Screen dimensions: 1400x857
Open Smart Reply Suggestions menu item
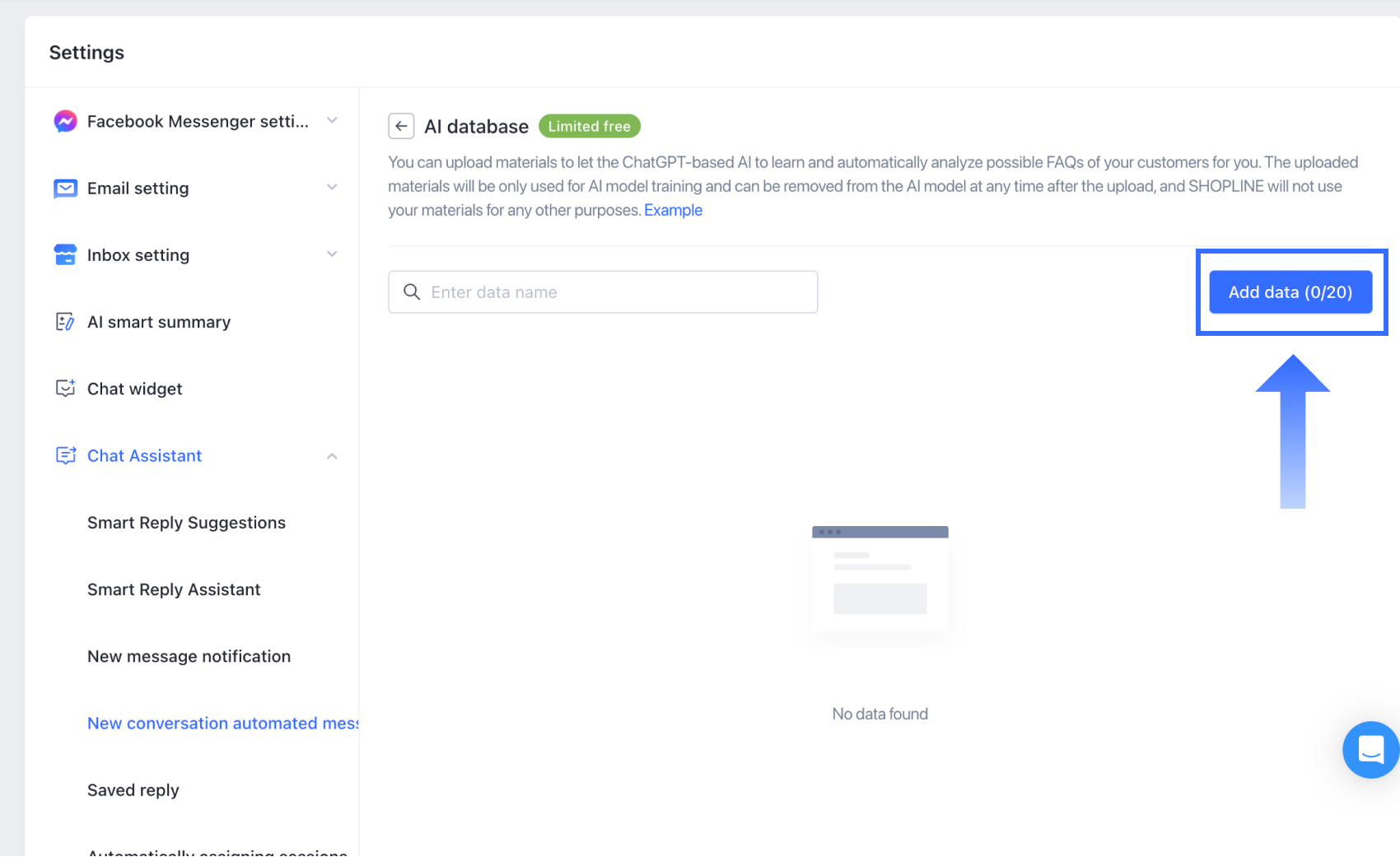pos(186,523)
